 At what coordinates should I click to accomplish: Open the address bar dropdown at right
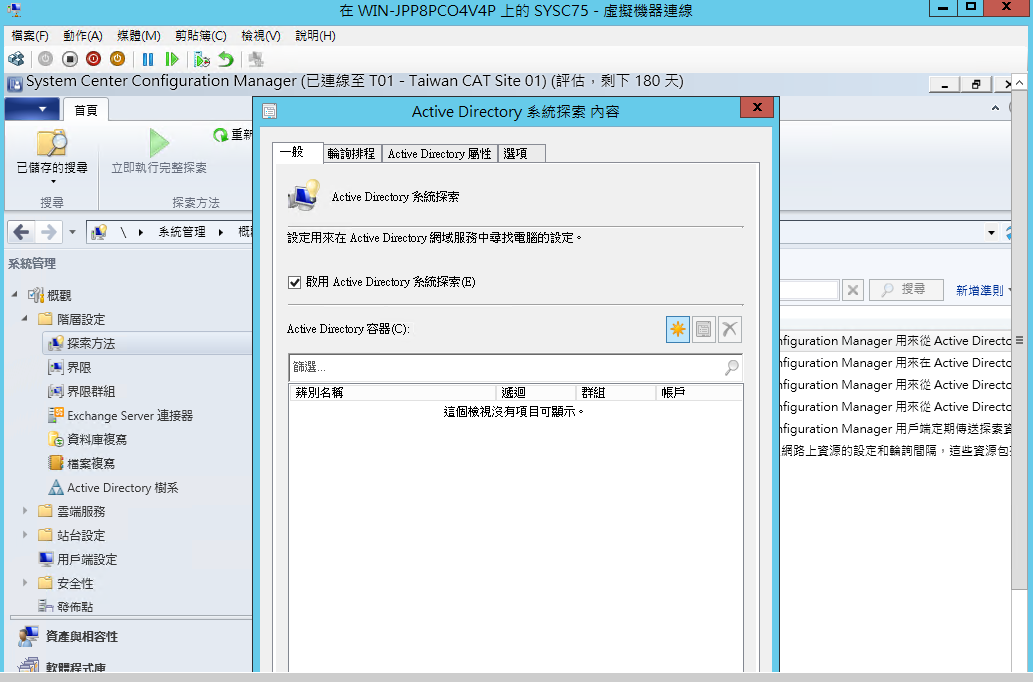click(991, 233)
